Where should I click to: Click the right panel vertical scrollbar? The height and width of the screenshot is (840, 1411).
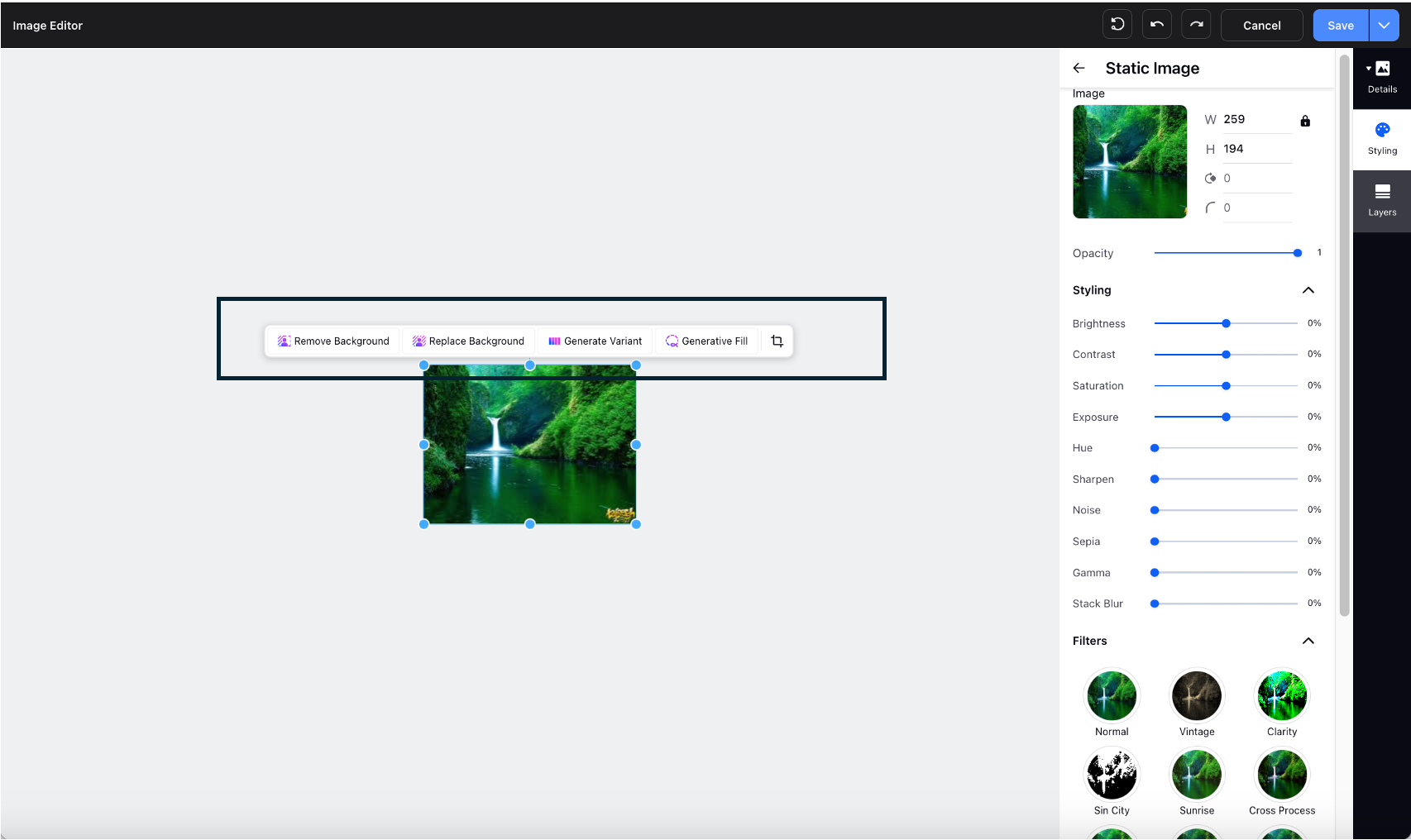(1344, 335)
